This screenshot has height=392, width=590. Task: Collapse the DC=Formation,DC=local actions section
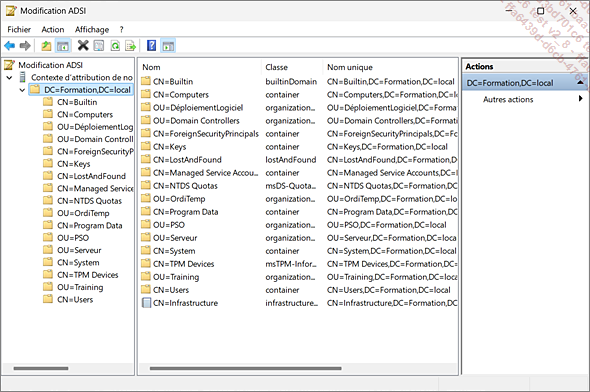(581, 82)
